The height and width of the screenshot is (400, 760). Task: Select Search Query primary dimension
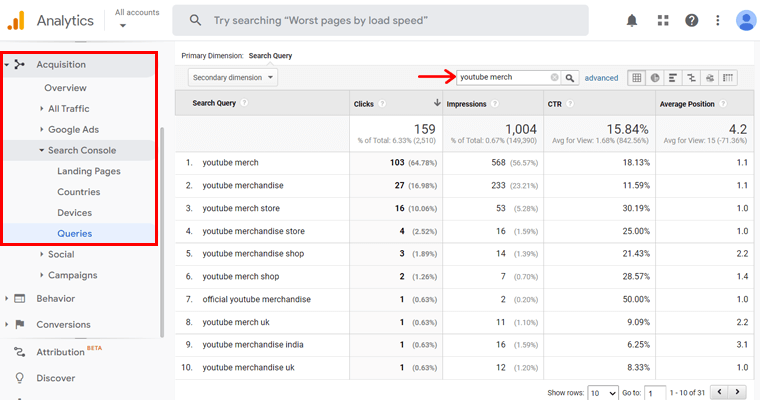click(x=270, y=56)
